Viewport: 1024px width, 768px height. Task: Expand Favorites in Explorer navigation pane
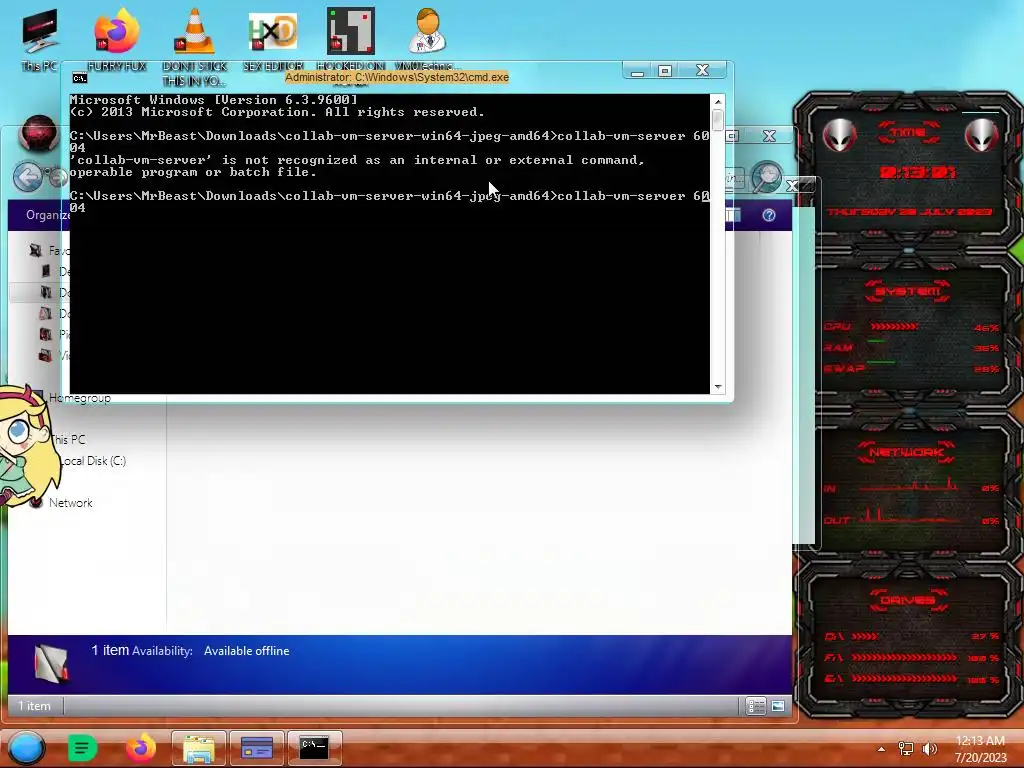pyautogui.click(x=50, y=251)
